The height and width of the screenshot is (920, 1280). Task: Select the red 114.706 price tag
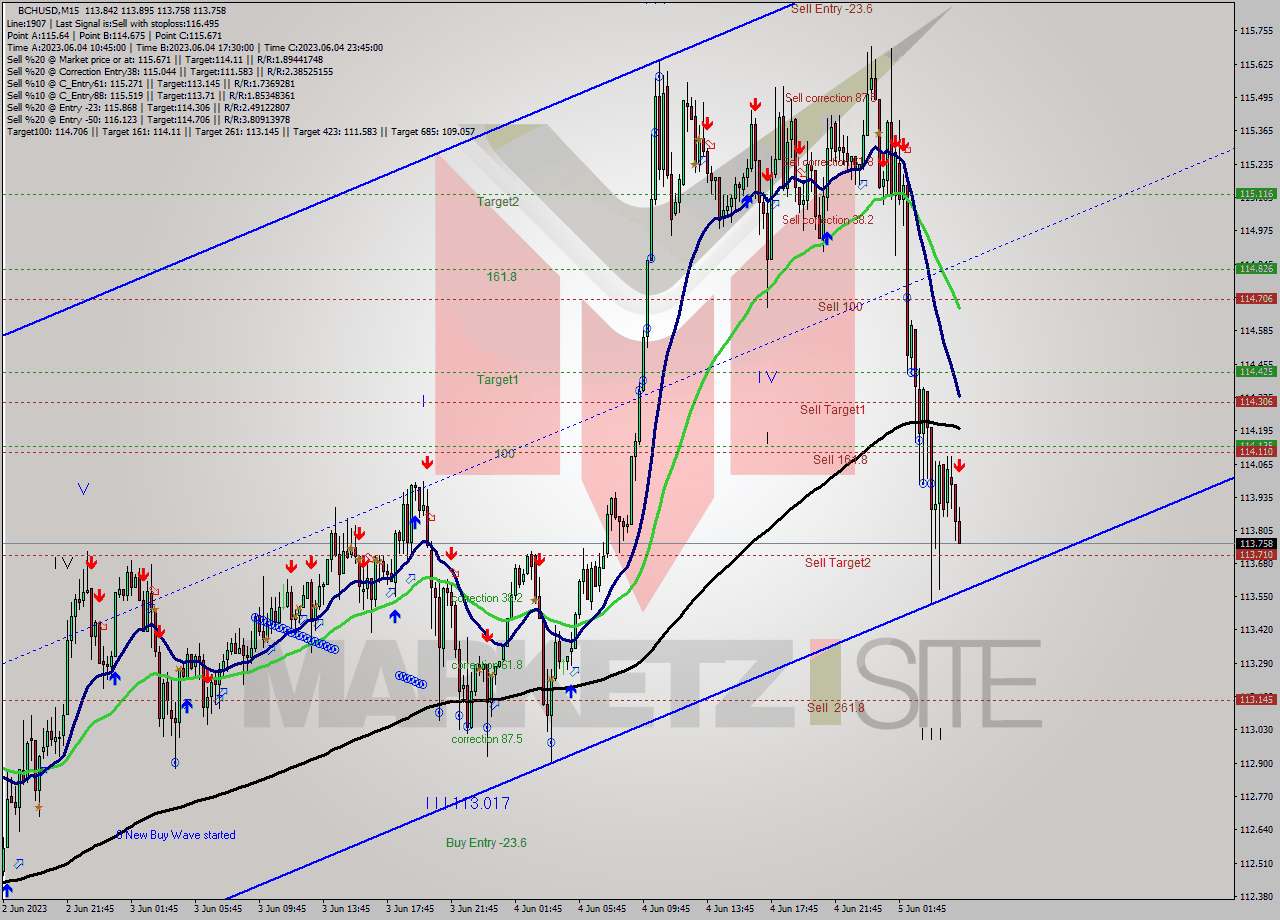(1256, 298)
